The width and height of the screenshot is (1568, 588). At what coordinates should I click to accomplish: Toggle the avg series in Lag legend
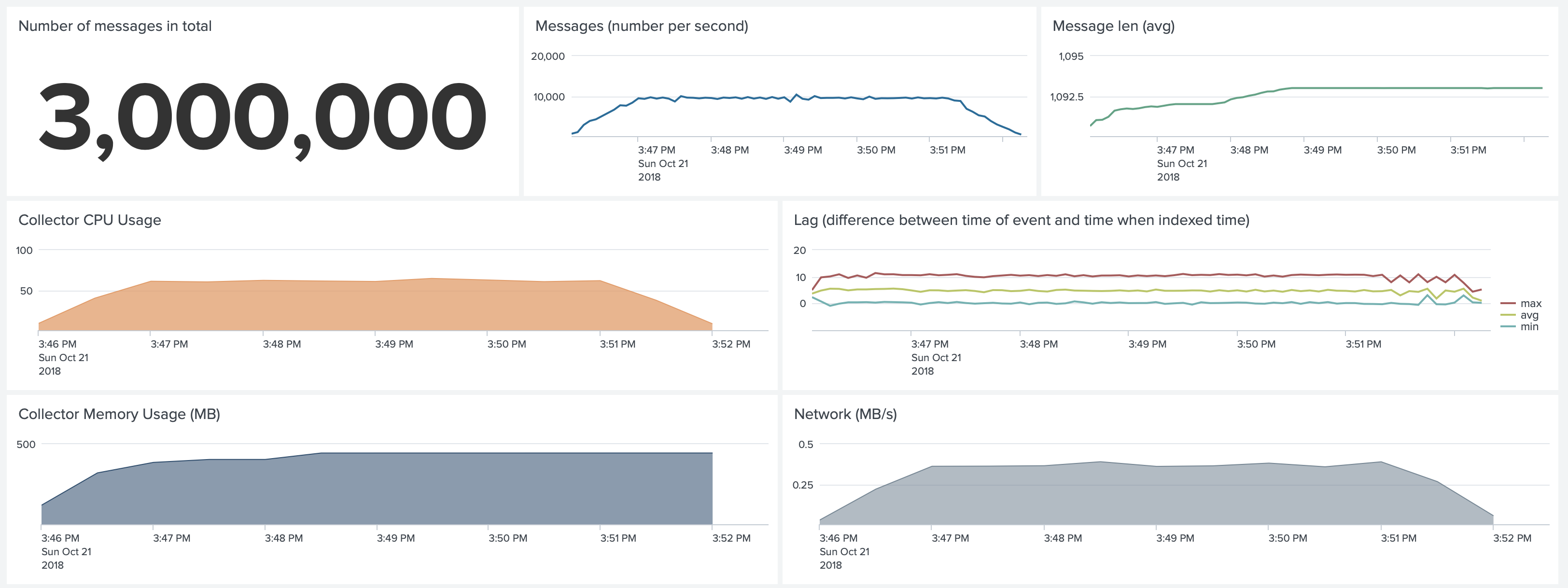tap(1520, 315)
